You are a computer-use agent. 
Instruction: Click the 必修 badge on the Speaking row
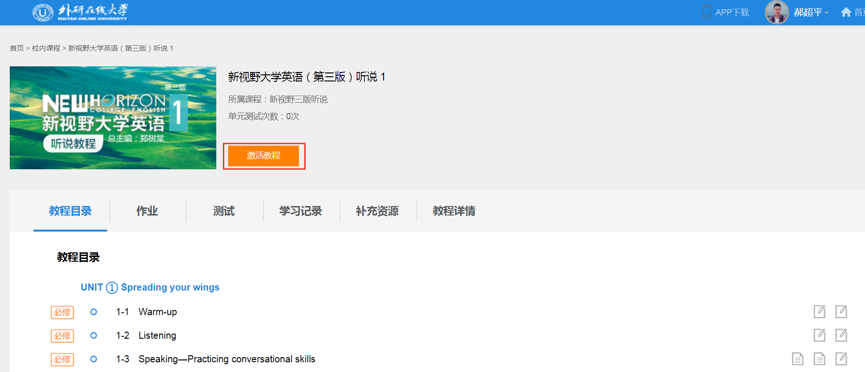pyautogui.click(x=62, y=359)
